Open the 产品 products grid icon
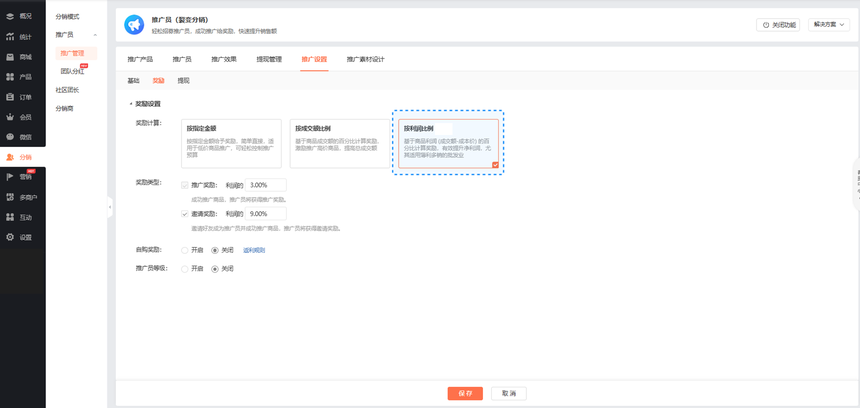Viewport: 860px width, 408px height. pyautogui.click(x=10, y=77)
